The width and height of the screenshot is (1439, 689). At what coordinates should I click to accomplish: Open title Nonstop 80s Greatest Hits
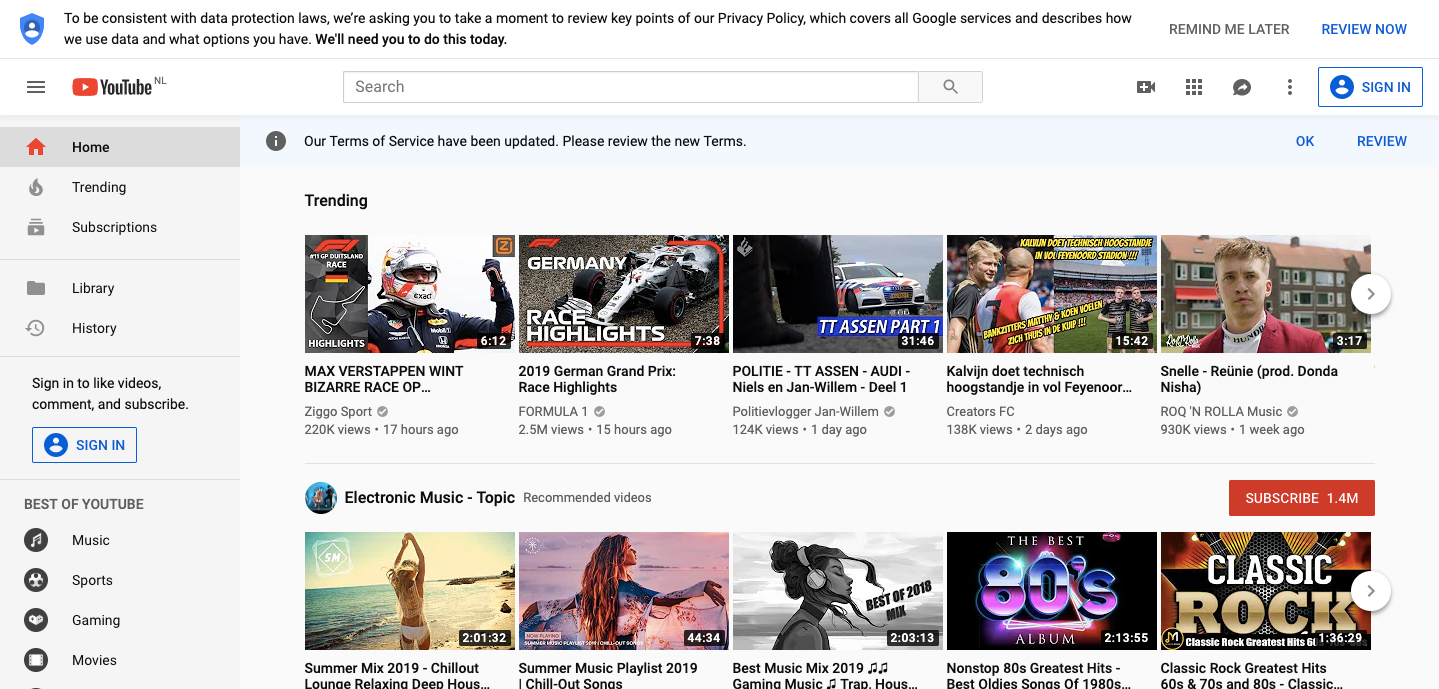click(x=1039, y=676)
